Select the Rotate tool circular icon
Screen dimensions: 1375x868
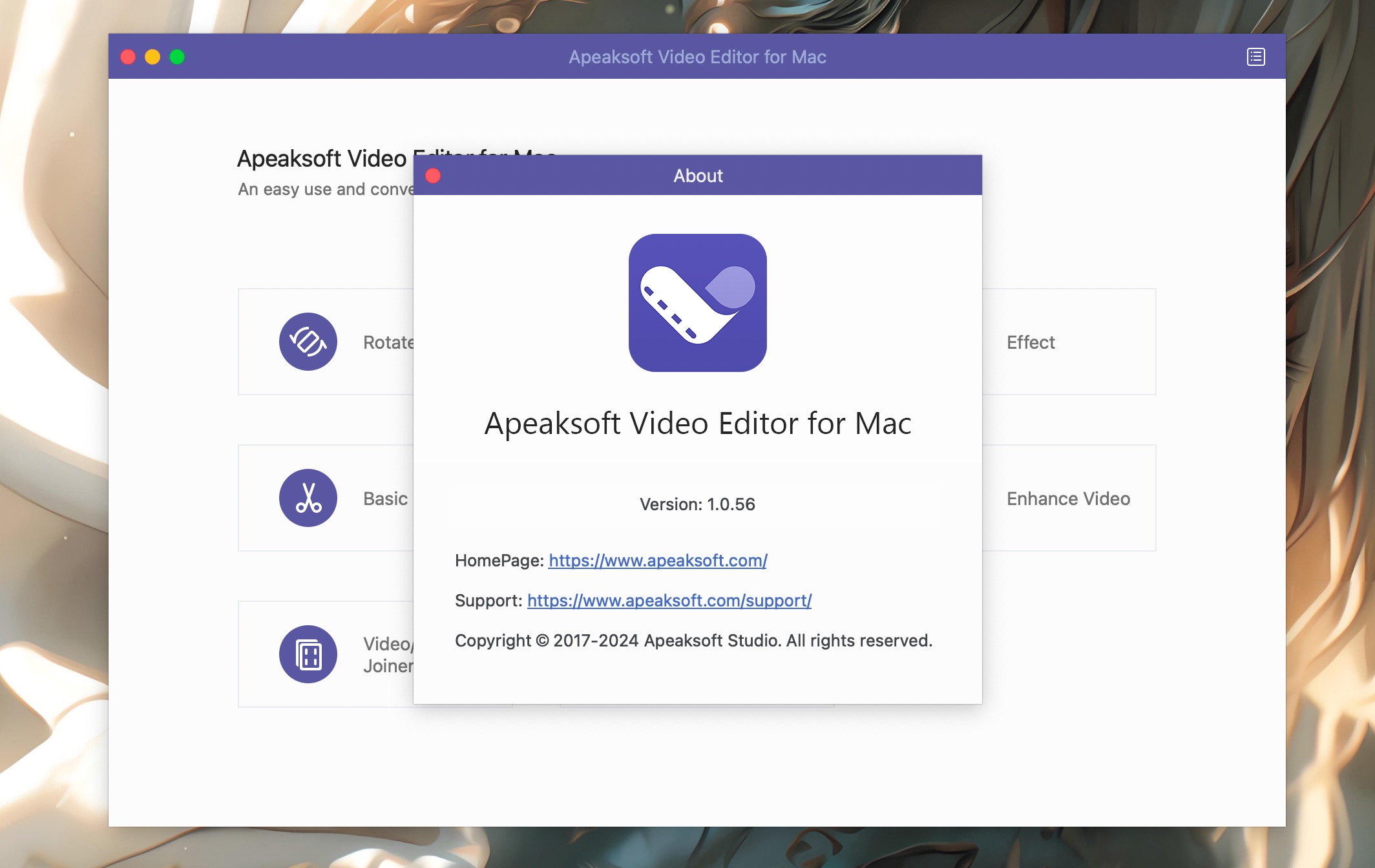coord(308,342)
